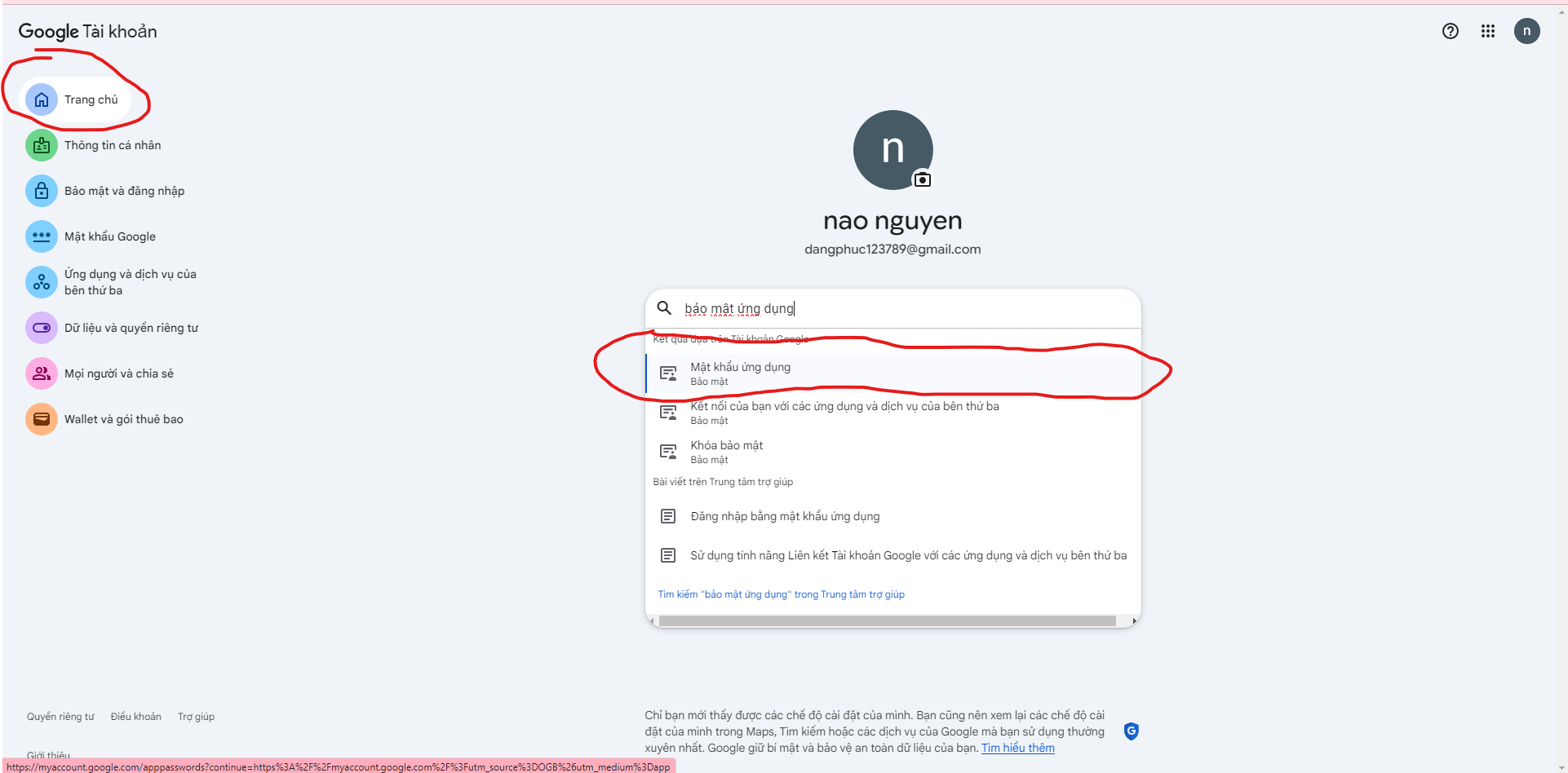The image size is (1568, 773).
Task: Click the Wallet và gói thuê bao icon
Action: (42, 419)
